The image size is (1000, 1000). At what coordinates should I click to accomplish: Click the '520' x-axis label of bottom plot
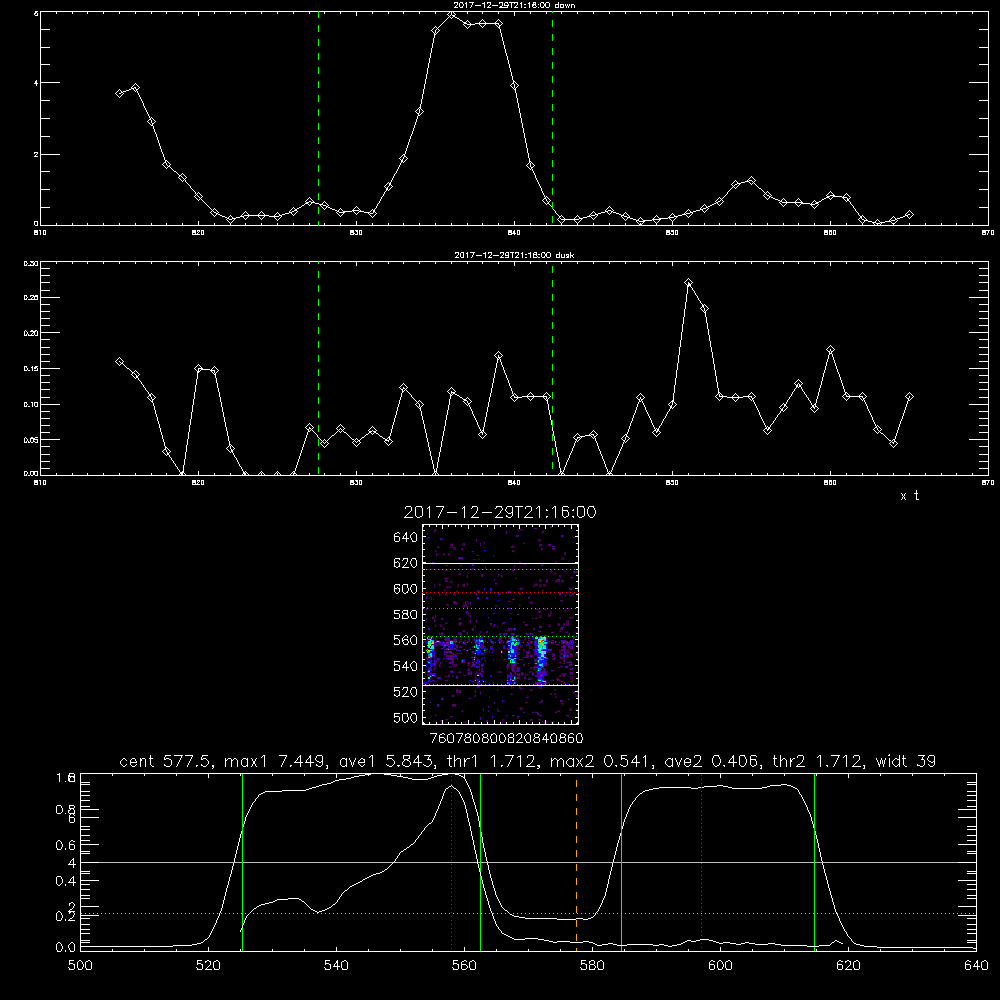tap(208, 965)
